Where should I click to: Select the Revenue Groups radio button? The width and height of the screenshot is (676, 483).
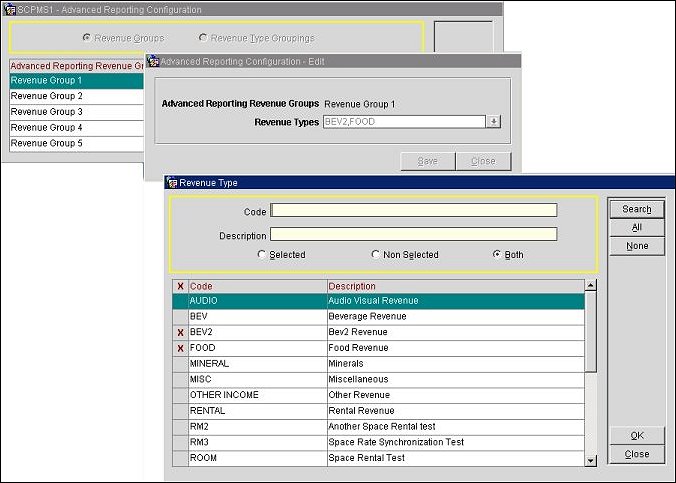pos(88,38)
